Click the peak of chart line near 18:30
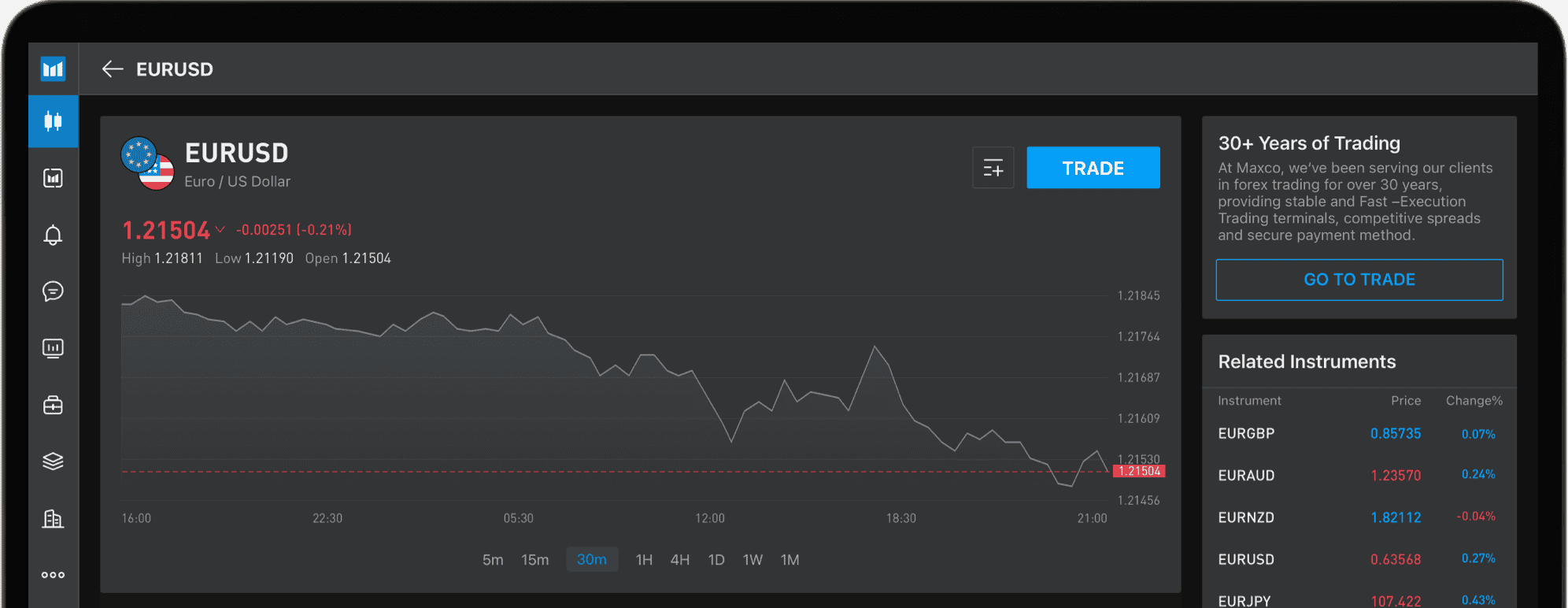This screenshot has height=608, width=1568. coord(875,347)
